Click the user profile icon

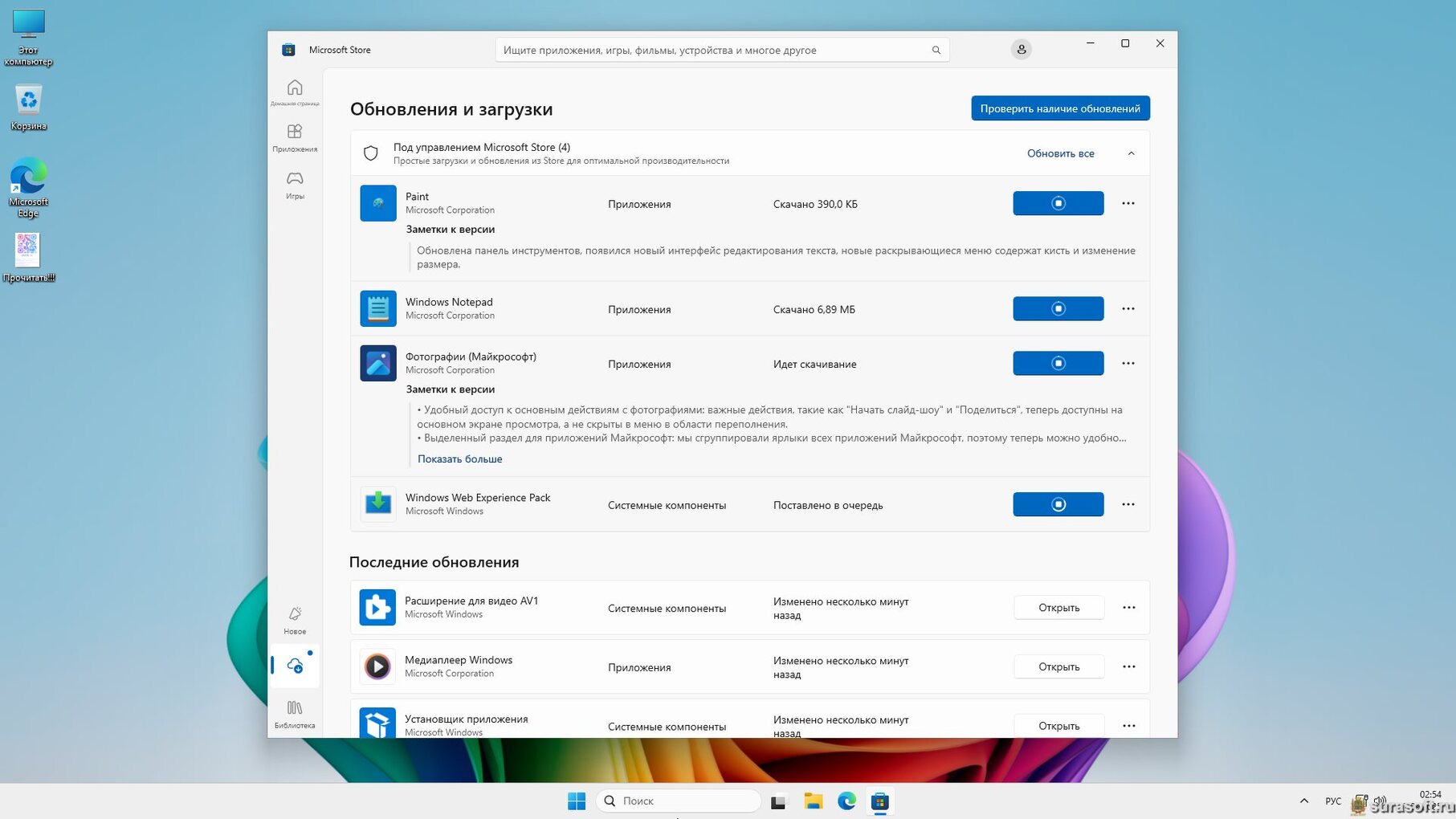tap(1021, 50)
